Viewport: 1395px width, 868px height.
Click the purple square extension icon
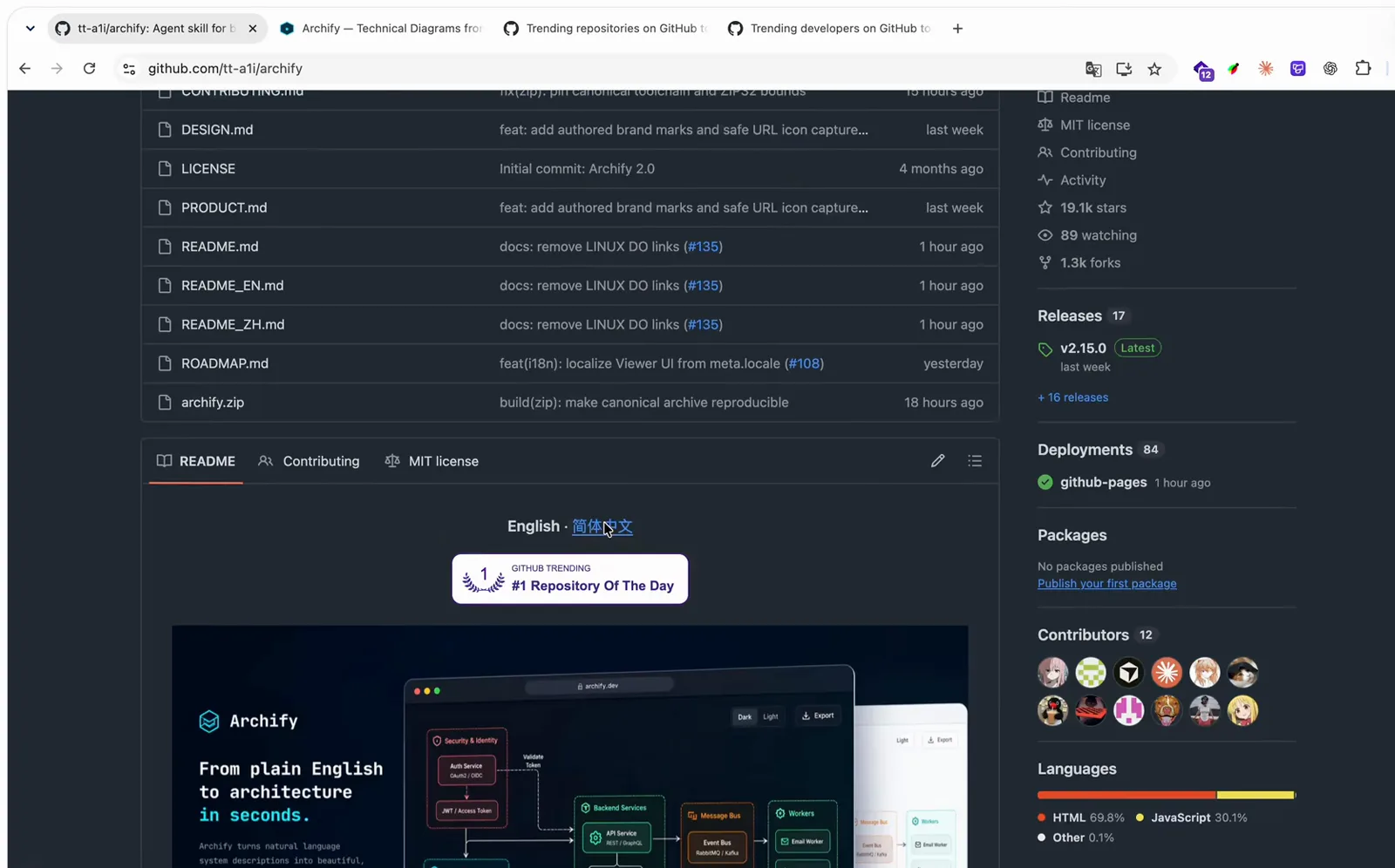tap(1298, 68)
